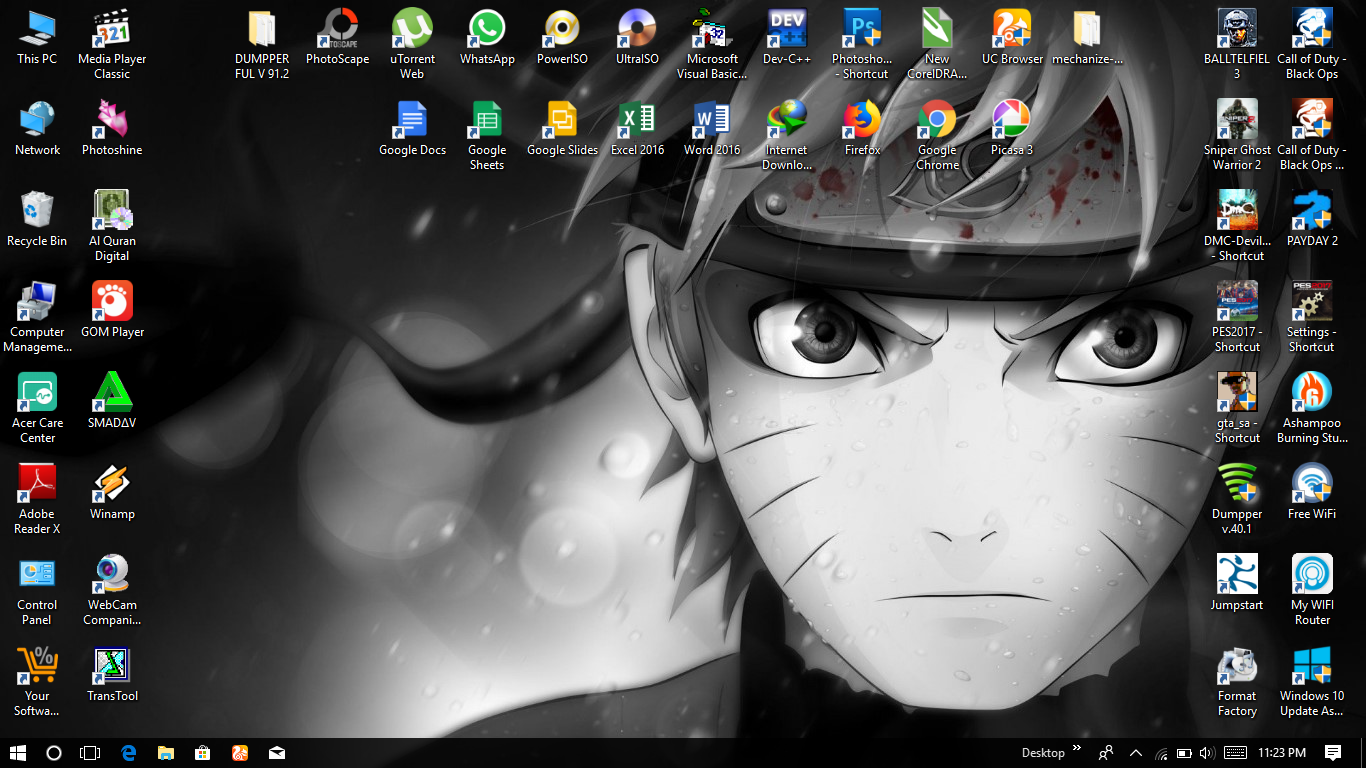
Task: Open the volume control in the tray
Action: coord(1208,753)
